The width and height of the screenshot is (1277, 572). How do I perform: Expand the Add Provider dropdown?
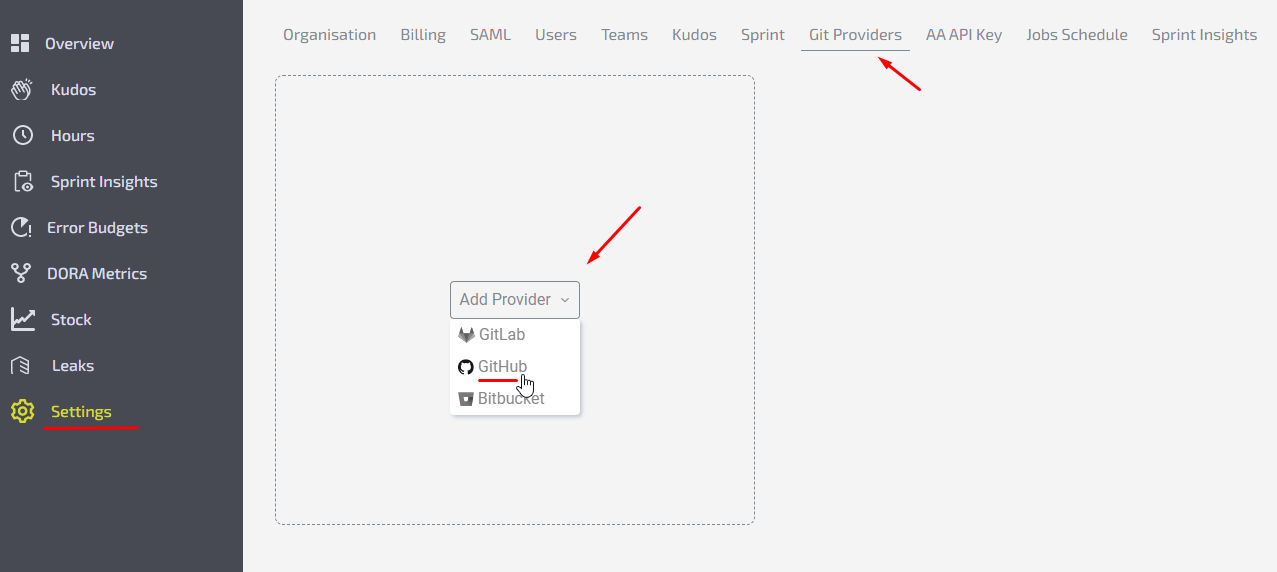click(514, 300)
